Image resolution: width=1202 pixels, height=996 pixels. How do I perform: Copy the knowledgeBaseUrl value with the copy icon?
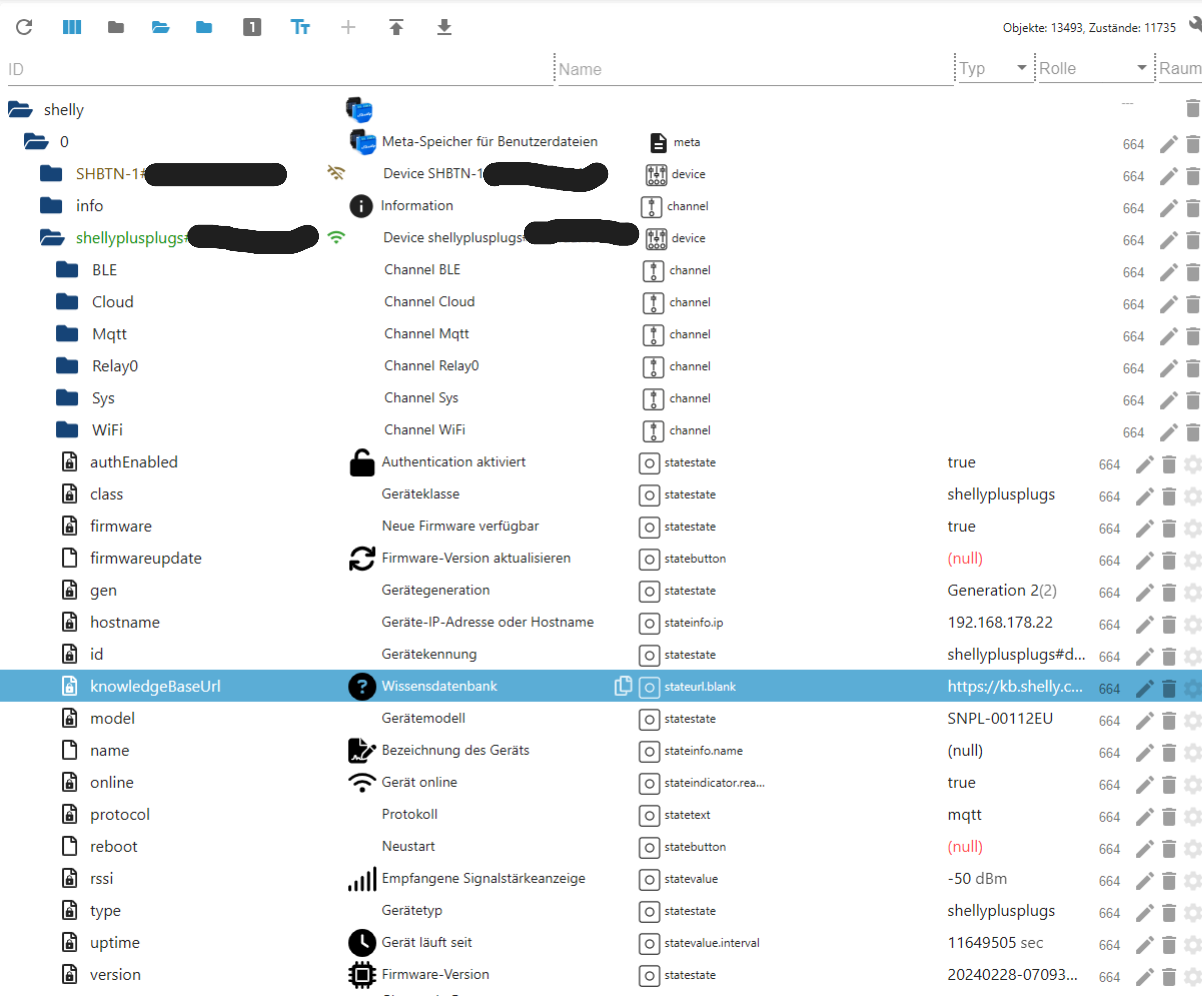click(623, 686)
